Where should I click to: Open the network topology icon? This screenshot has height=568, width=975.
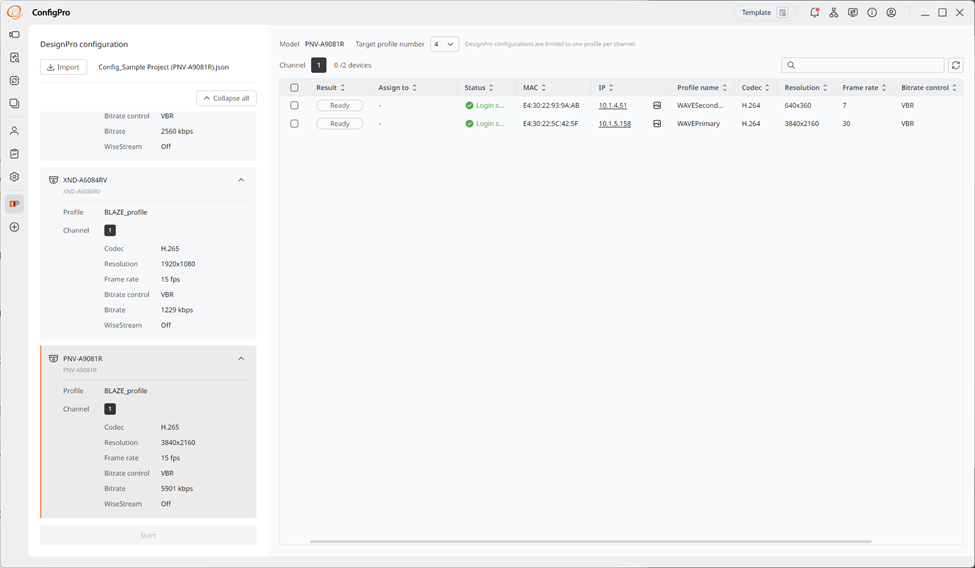click(833, 12)
